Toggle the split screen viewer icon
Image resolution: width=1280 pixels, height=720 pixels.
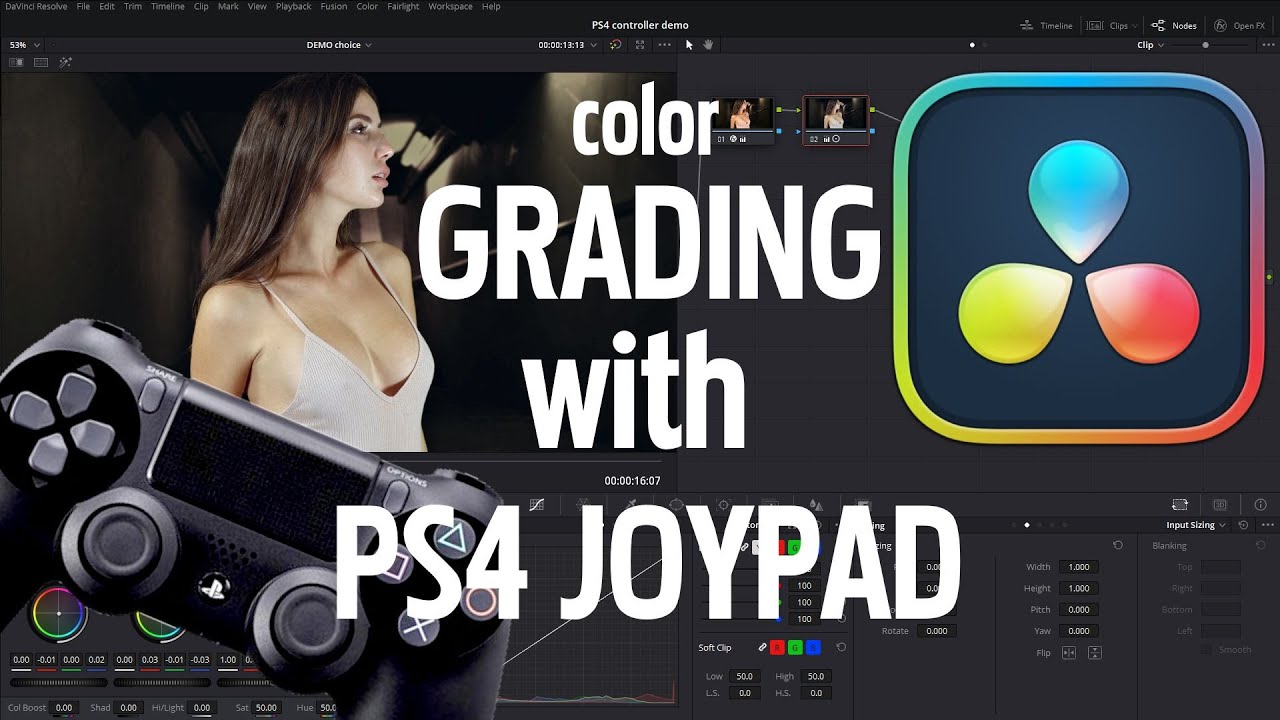click(41, 62)
